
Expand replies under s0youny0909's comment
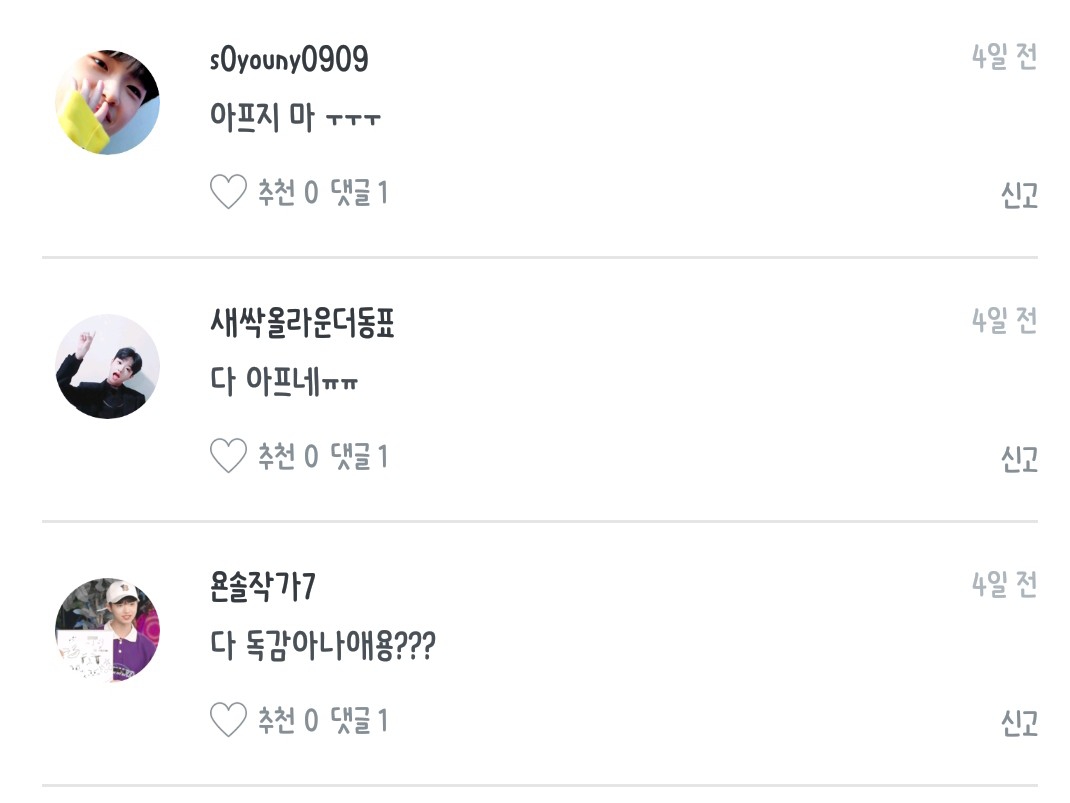[359, 192]
